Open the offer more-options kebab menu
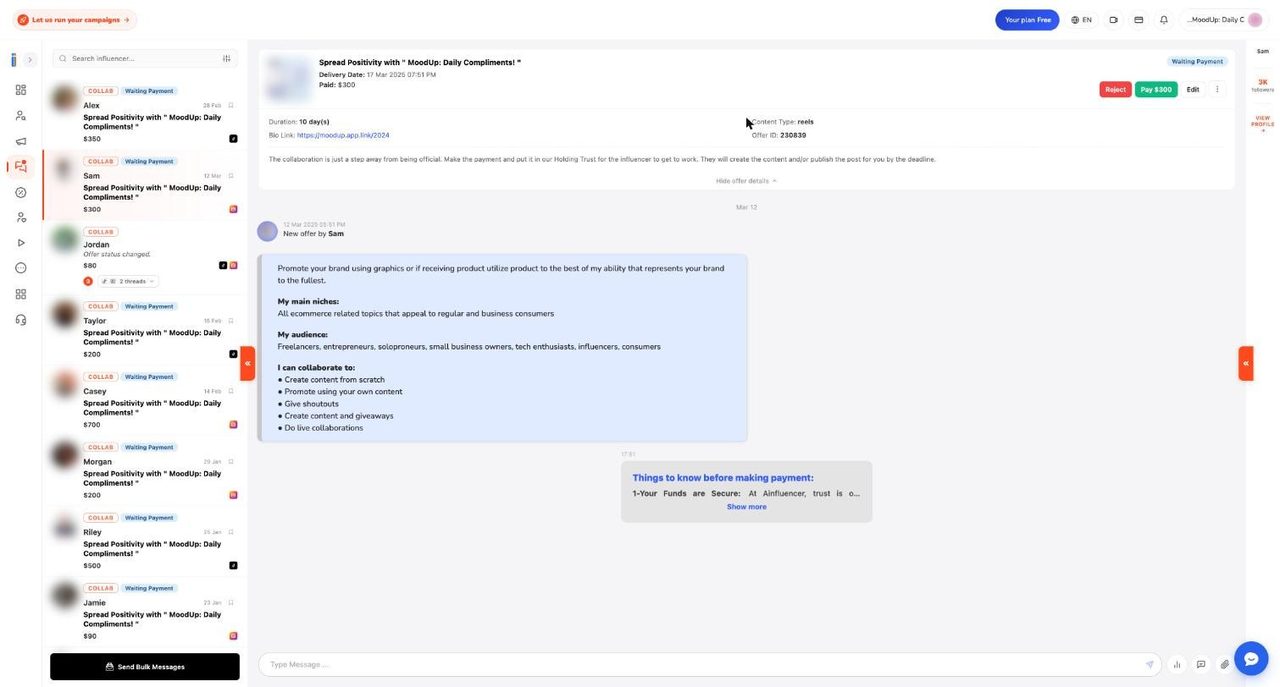This screenshot has height=687, width=1280. pyautogui.click(x=1217, y=89)
